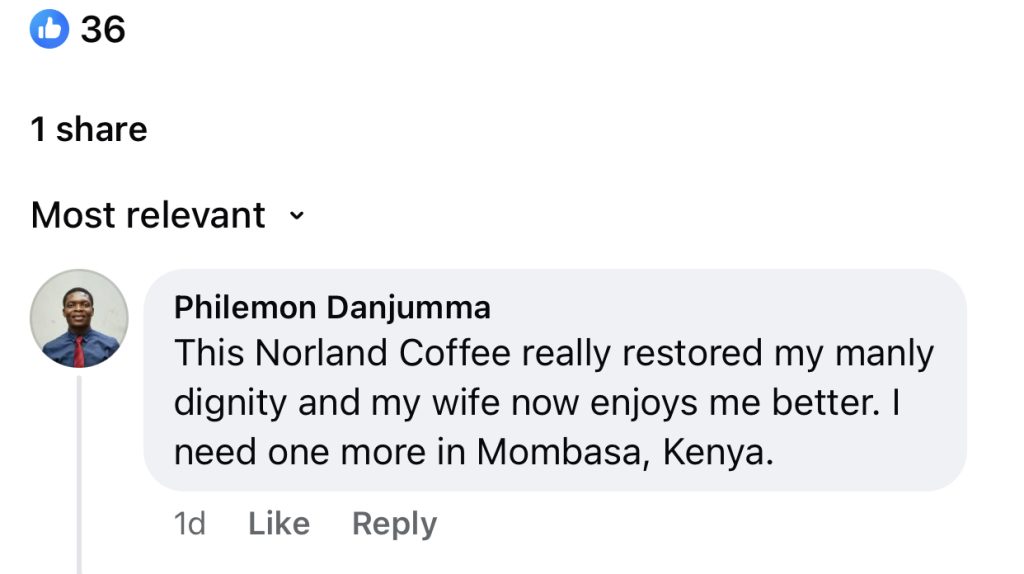1024x574 pixels.
Task: Click the chevron beside Most relevant
Action: [x=295, y=215]
